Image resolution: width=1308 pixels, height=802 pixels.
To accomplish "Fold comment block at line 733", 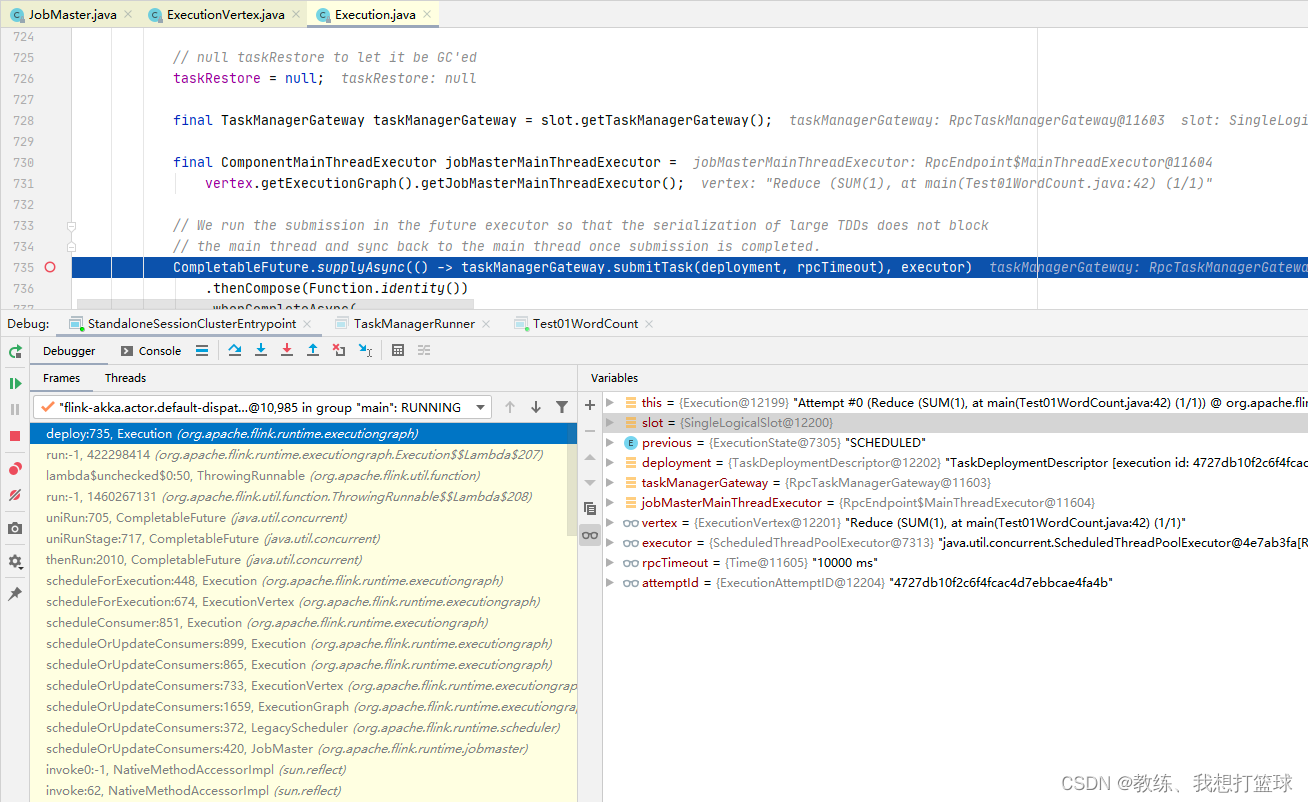I will click(73, 226).
